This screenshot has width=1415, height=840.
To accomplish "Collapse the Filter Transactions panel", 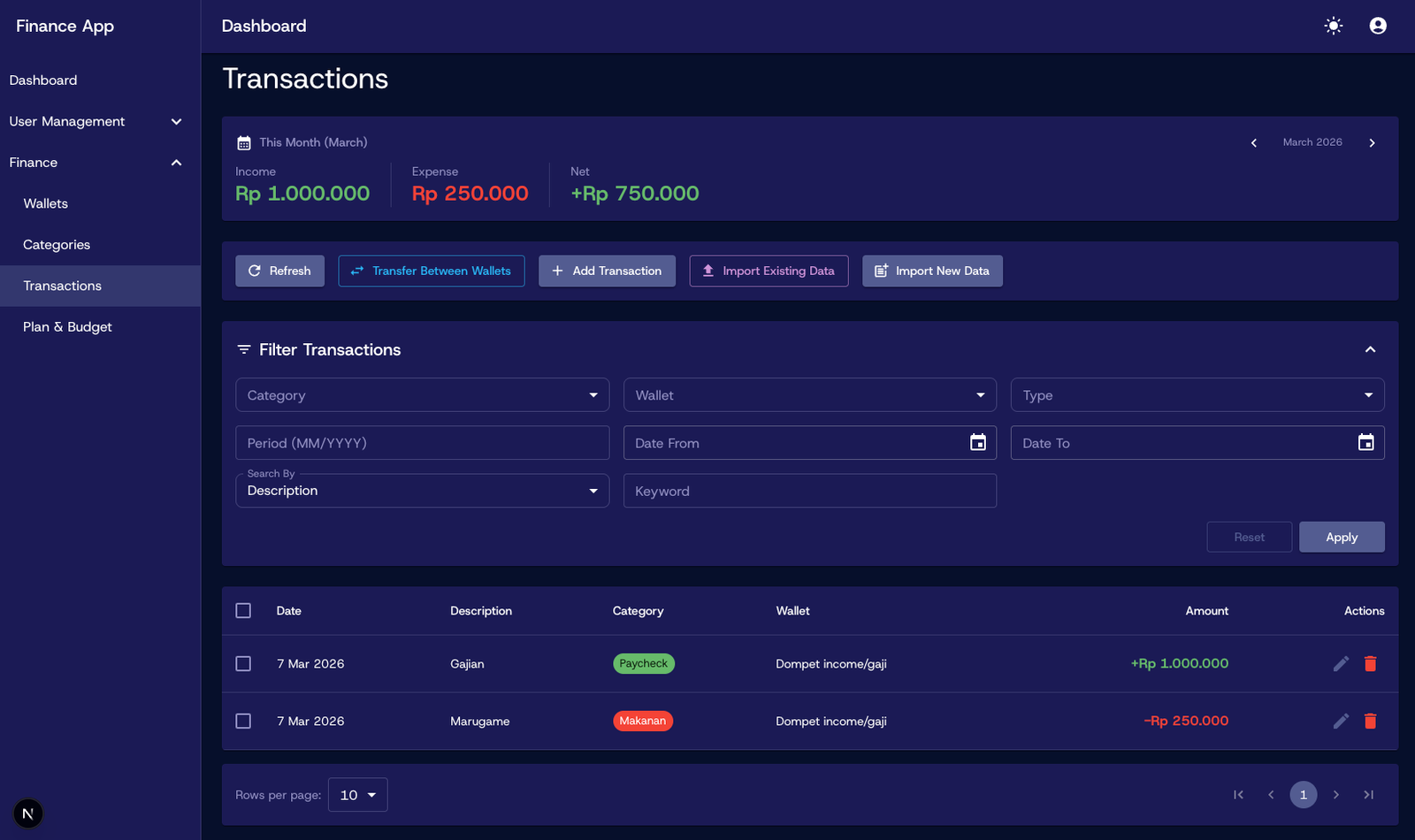I will click(1370, 349).
